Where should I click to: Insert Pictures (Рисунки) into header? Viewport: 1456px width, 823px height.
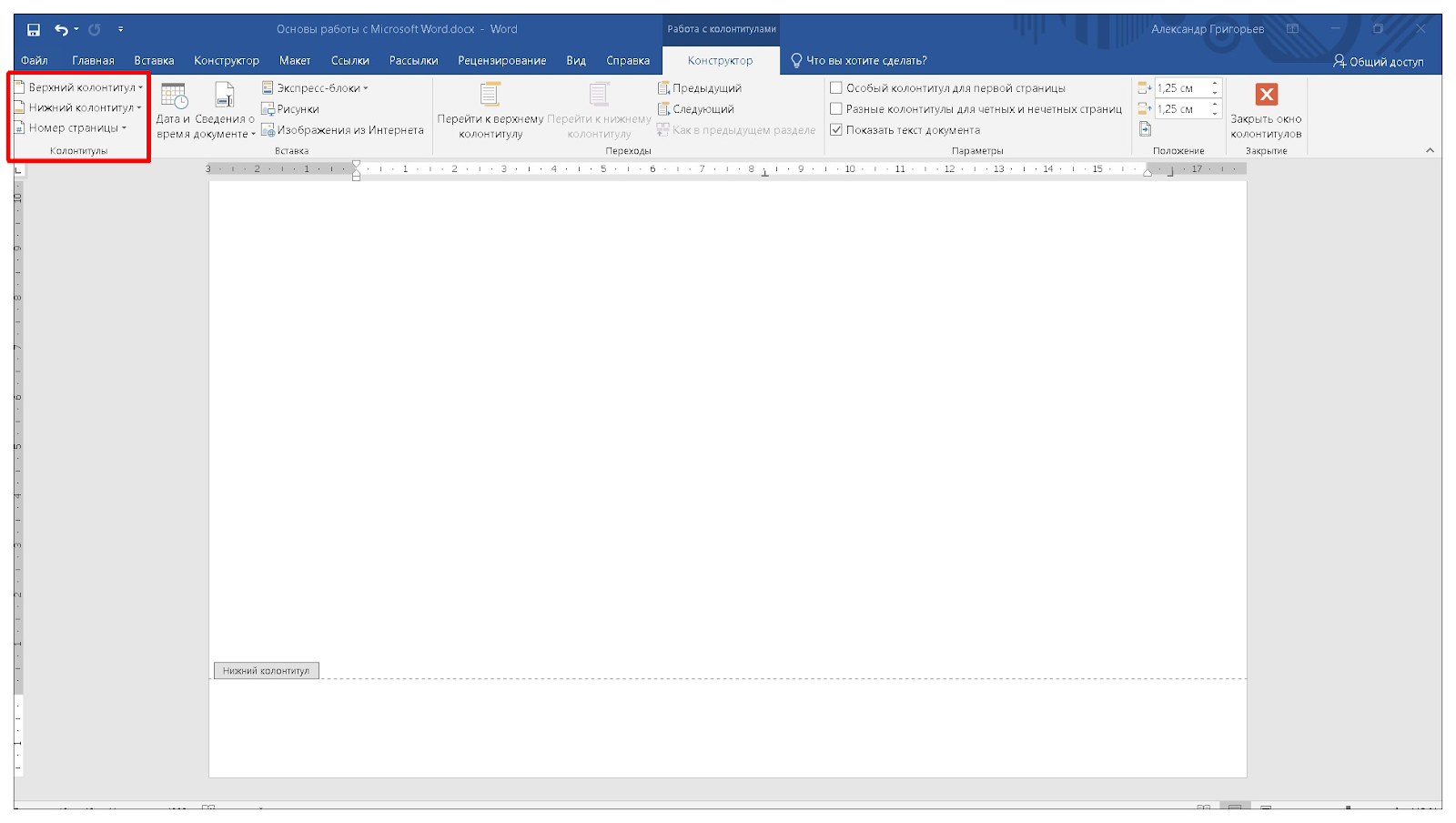(290, 109)
